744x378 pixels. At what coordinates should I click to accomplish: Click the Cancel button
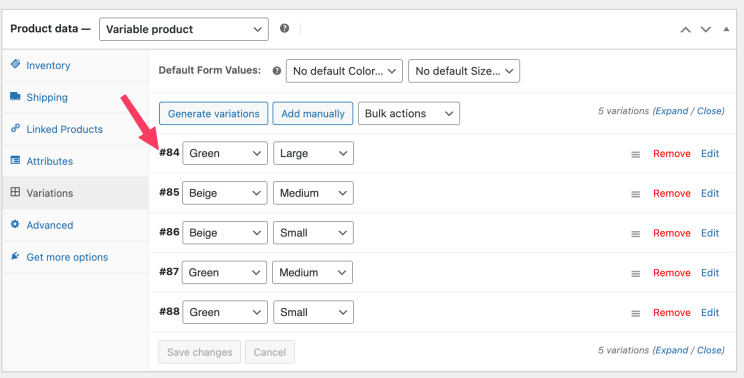[270, 352]
